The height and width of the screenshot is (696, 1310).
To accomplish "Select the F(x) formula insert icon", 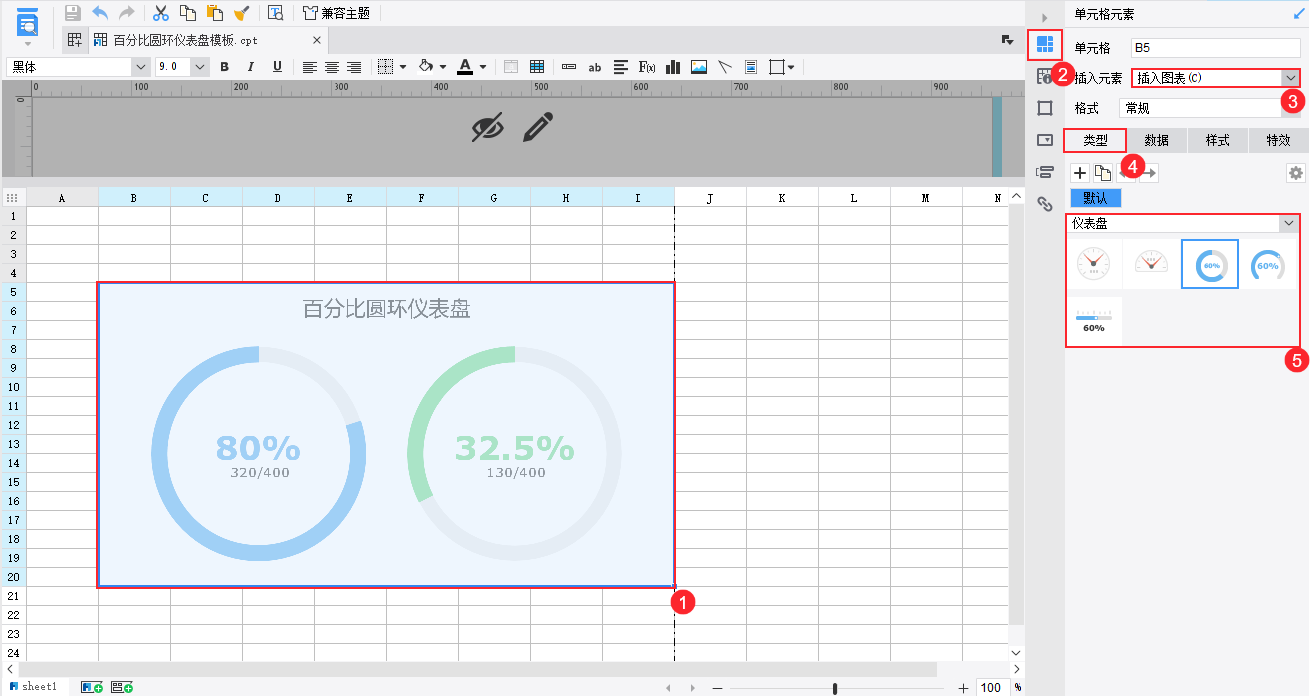I will pyautogui.click(x=648, y=67).
